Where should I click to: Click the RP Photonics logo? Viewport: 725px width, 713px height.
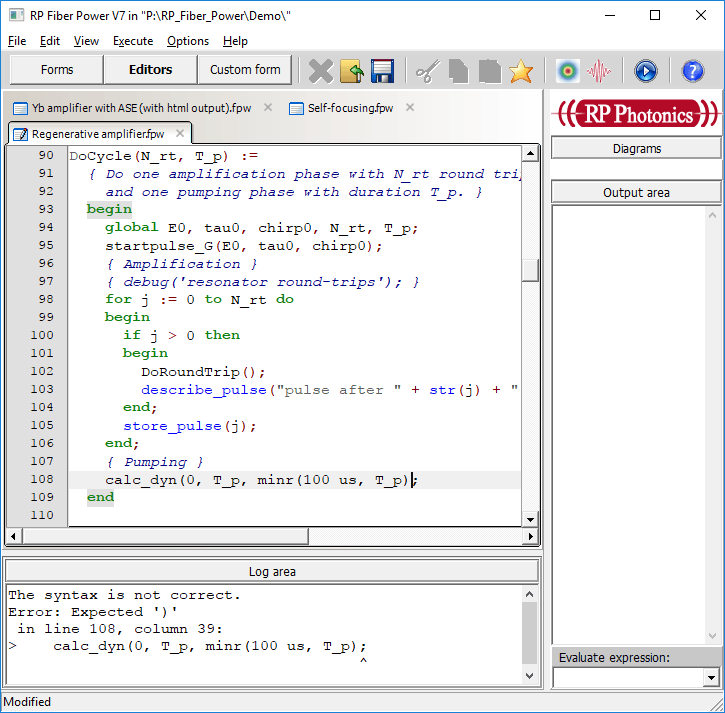point(637,113)
